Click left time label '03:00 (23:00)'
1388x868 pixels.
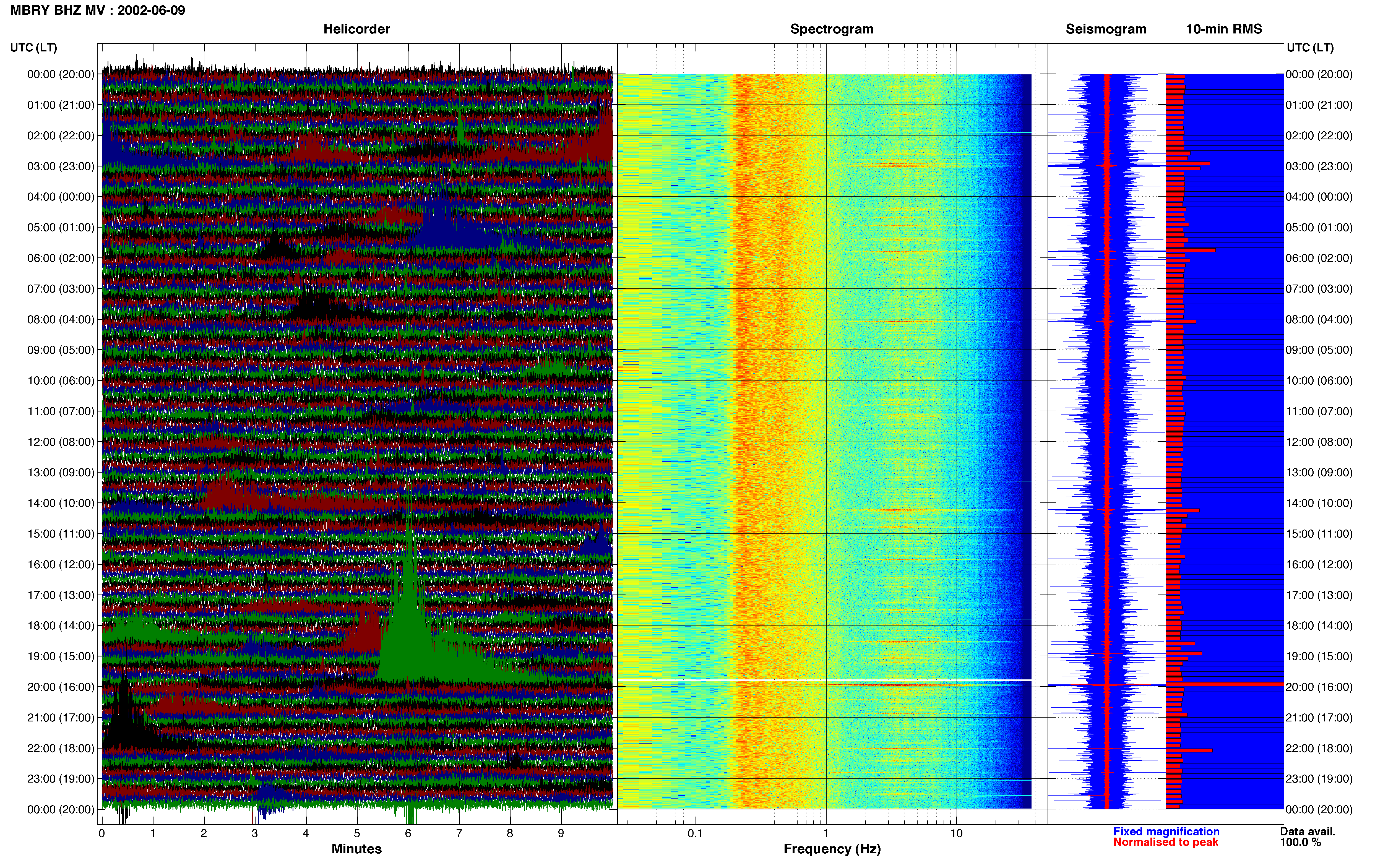[x=61, y=166]
